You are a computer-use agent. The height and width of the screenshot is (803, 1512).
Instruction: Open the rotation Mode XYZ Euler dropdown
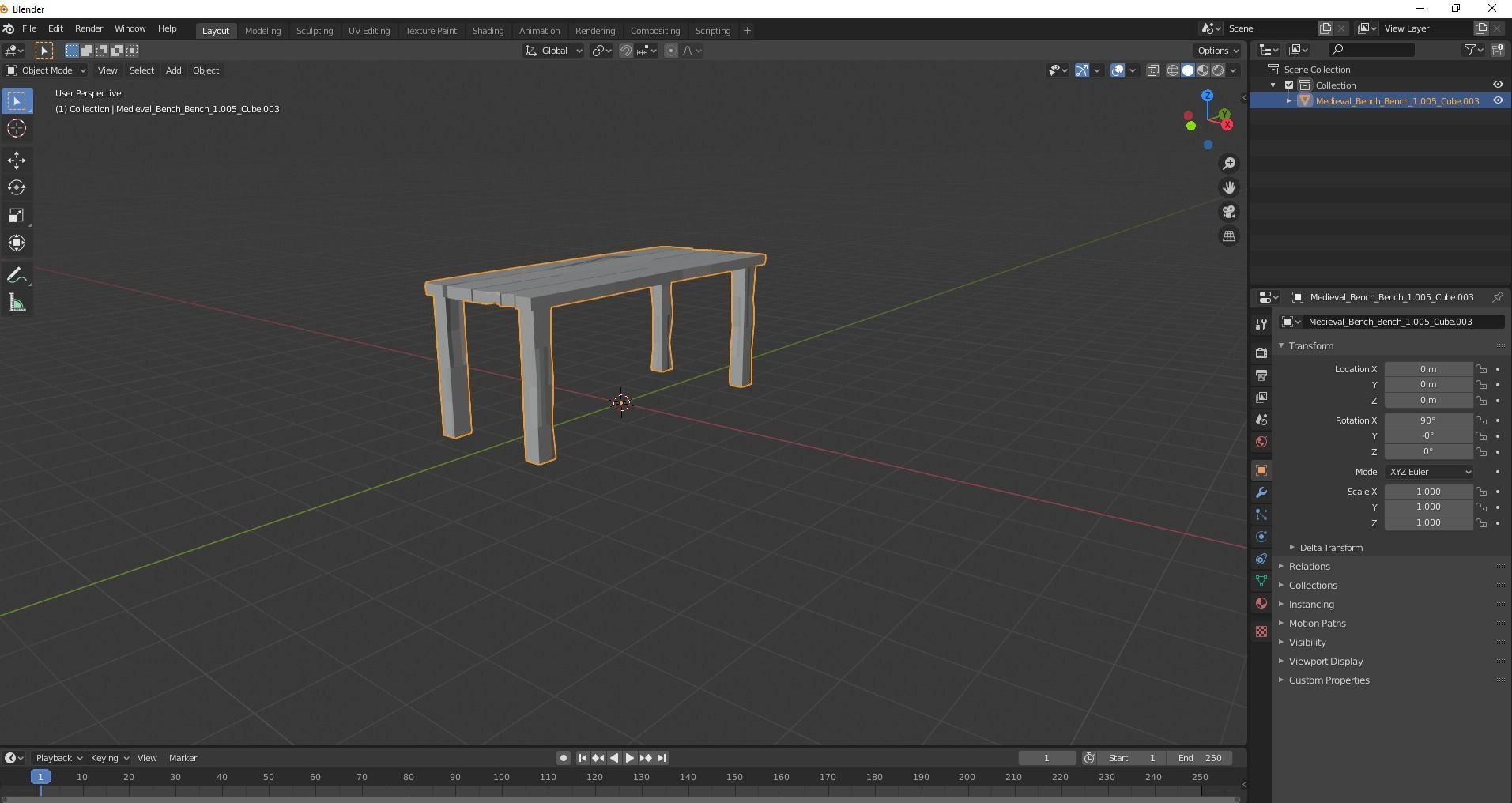pos(1429,472)
